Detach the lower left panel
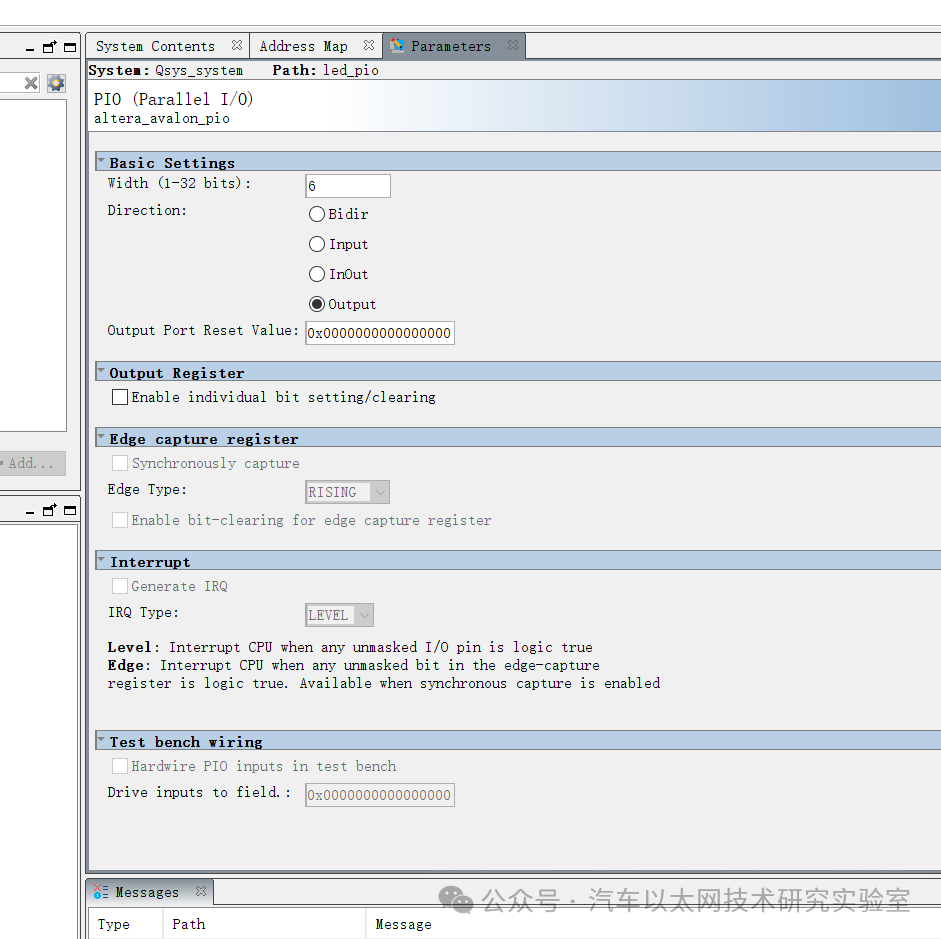Screen dimensions: 941x939 (50, 510)
